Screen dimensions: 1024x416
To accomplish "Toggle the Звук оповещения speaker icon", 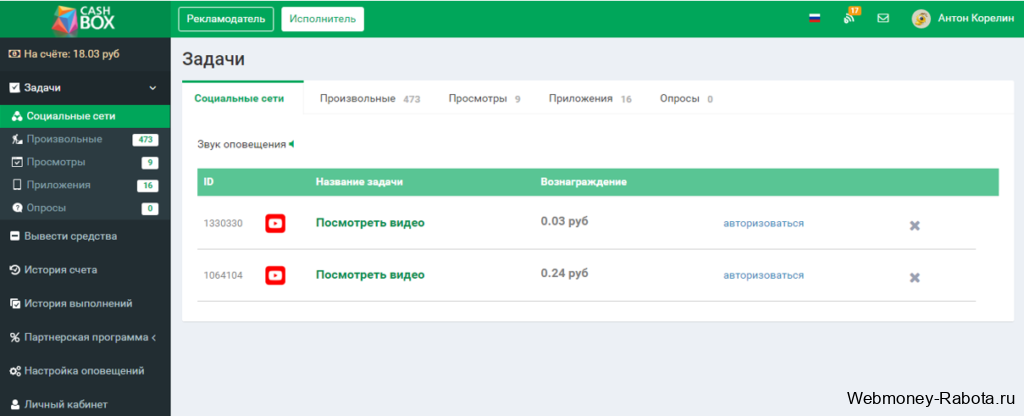I will click(x=291, y=144).
